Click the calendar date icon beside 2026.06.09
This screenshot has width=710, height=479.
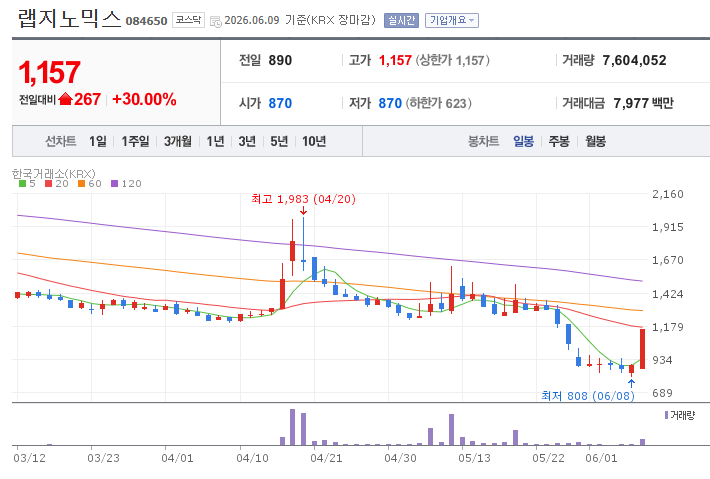coord(216,21)
